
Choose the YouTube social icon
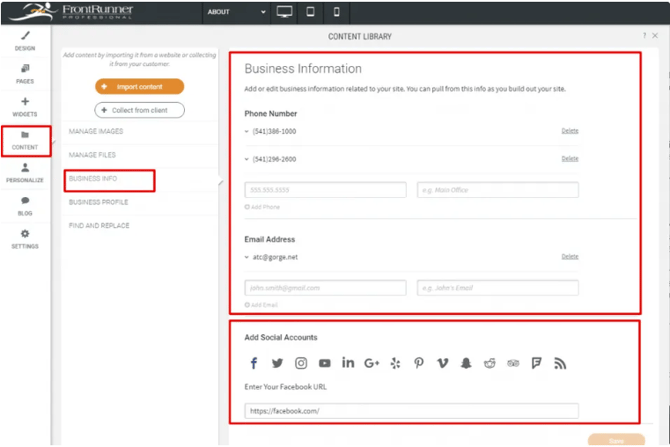click(325, 363)
